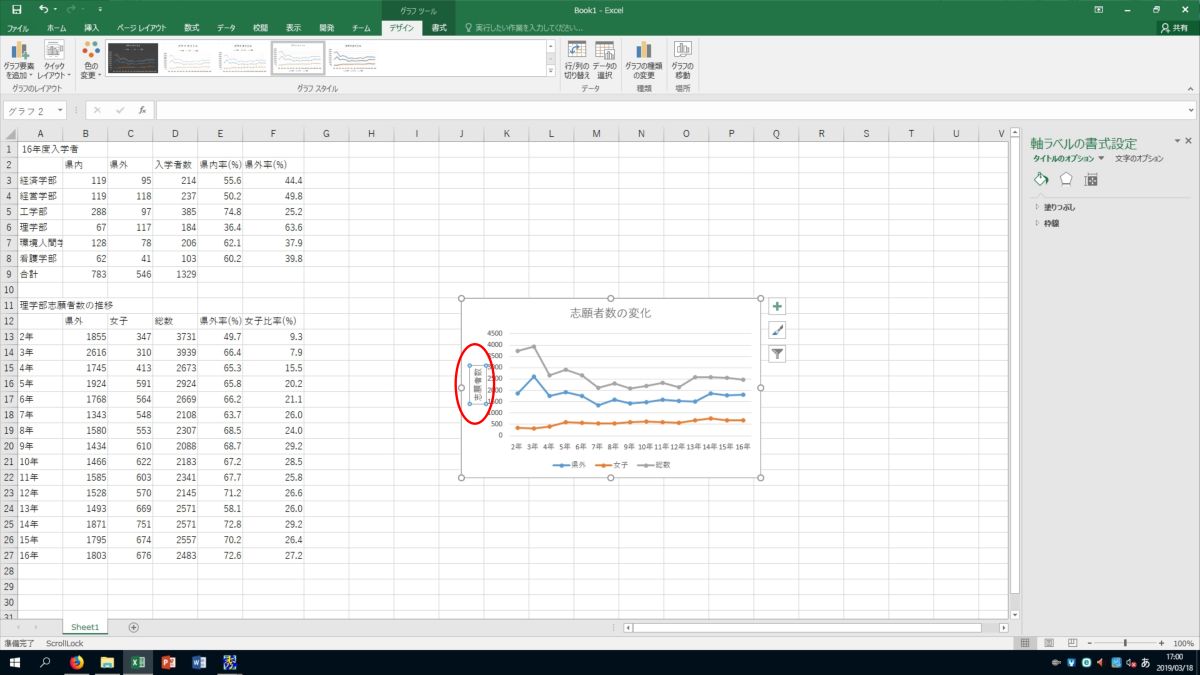Open Title Options (タイトルのオプション) dropdown arrow
This screenshot has height=675, width=1200.
pos(1101,158)
